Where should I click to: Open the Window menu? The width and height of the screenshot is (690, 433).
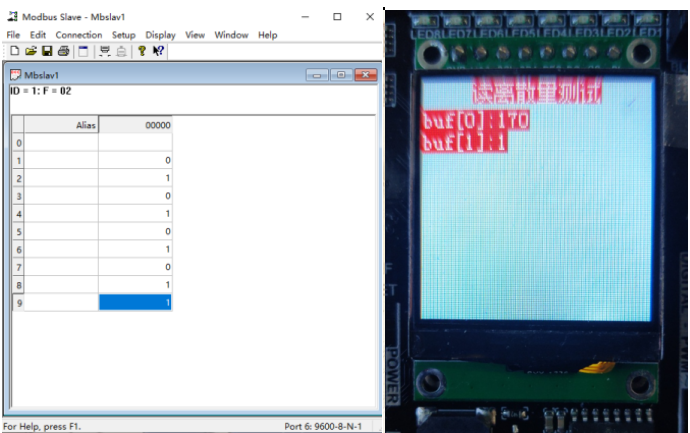pos(231,35)
